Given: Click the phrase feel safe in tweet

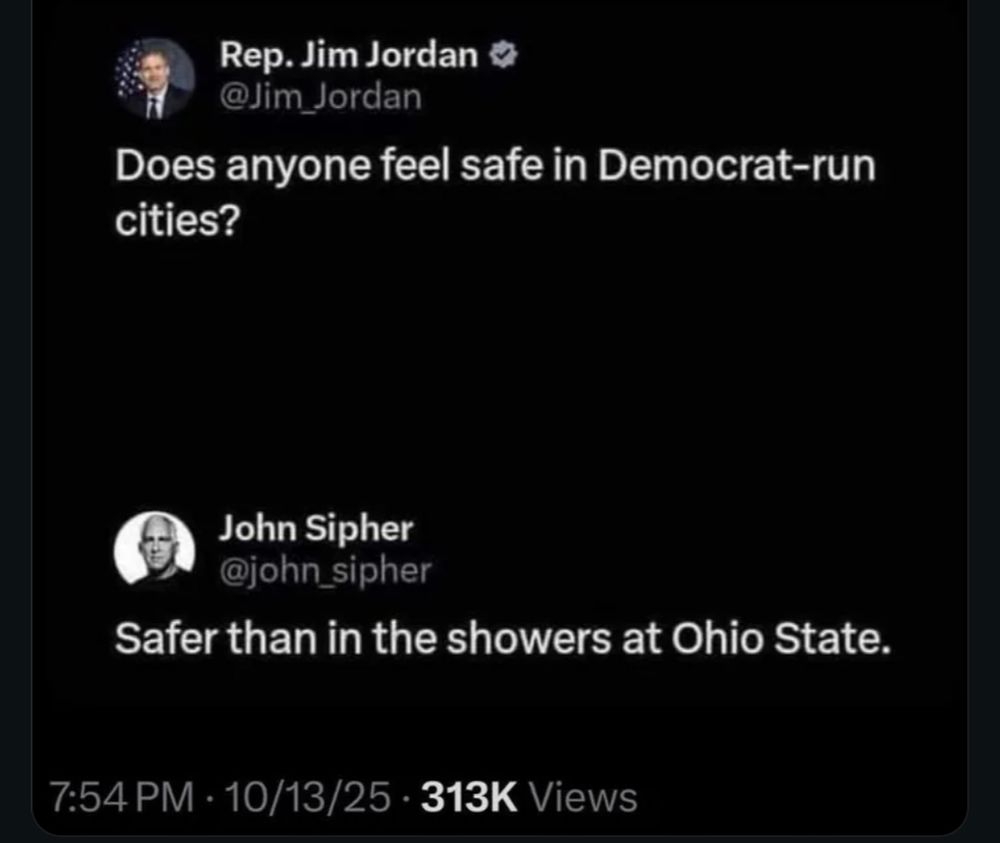Looking at the screenshot, I should 462,166.
